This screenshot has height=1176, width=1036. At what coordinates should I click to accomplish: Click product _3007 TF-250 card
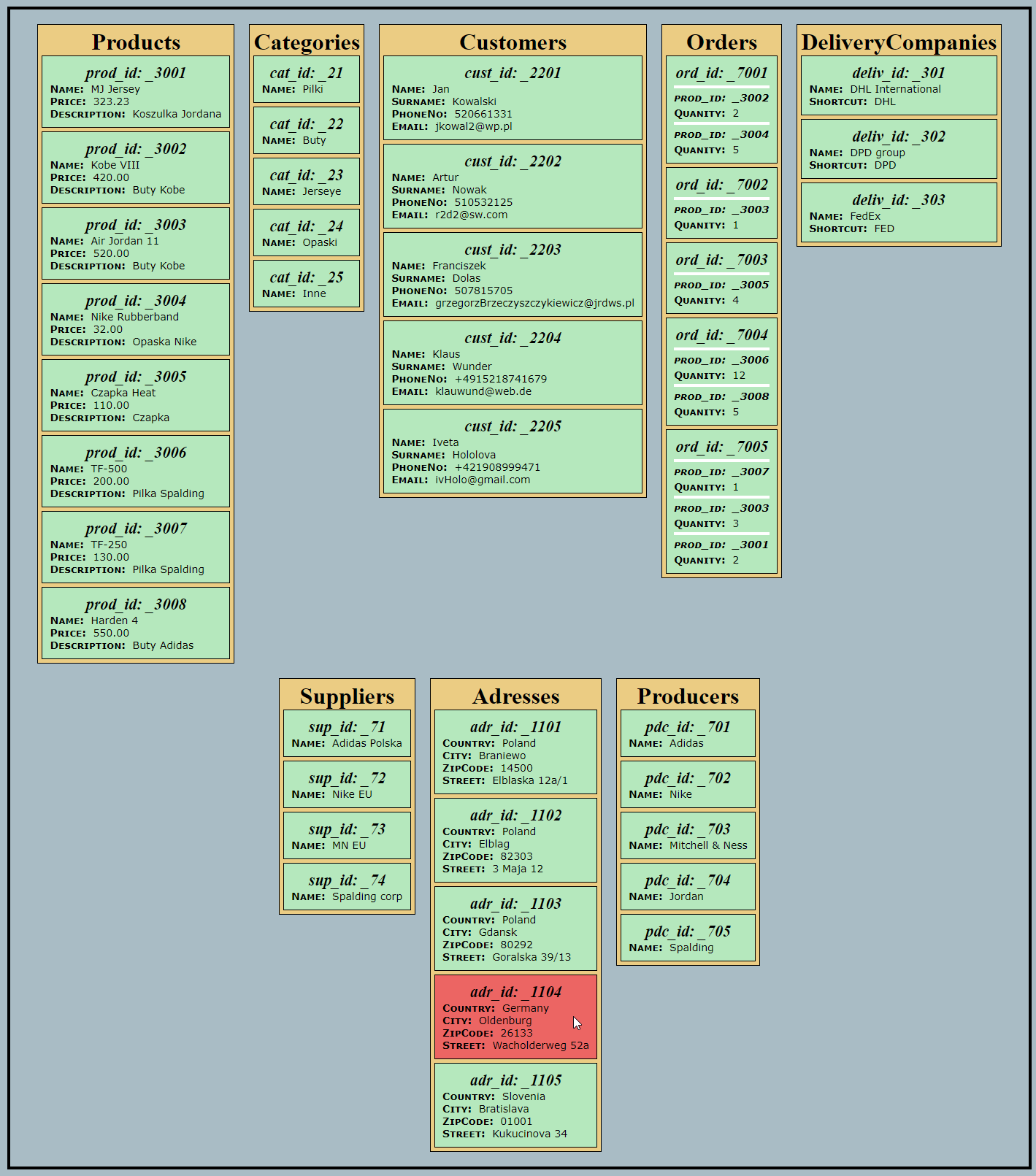(136, 547)
